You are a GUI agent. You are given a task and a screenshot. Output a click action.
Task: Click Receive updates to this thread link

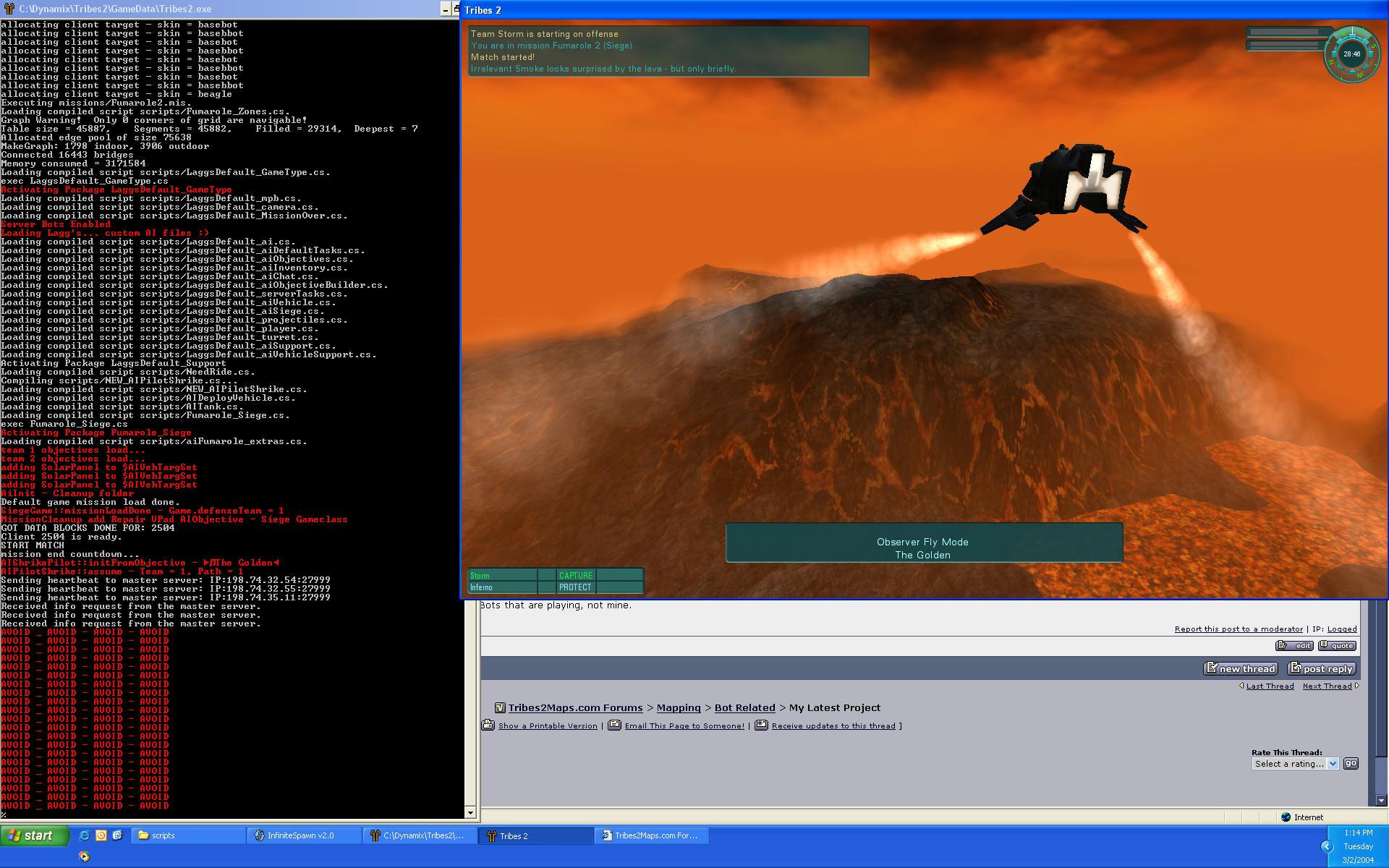click(833, 726)
